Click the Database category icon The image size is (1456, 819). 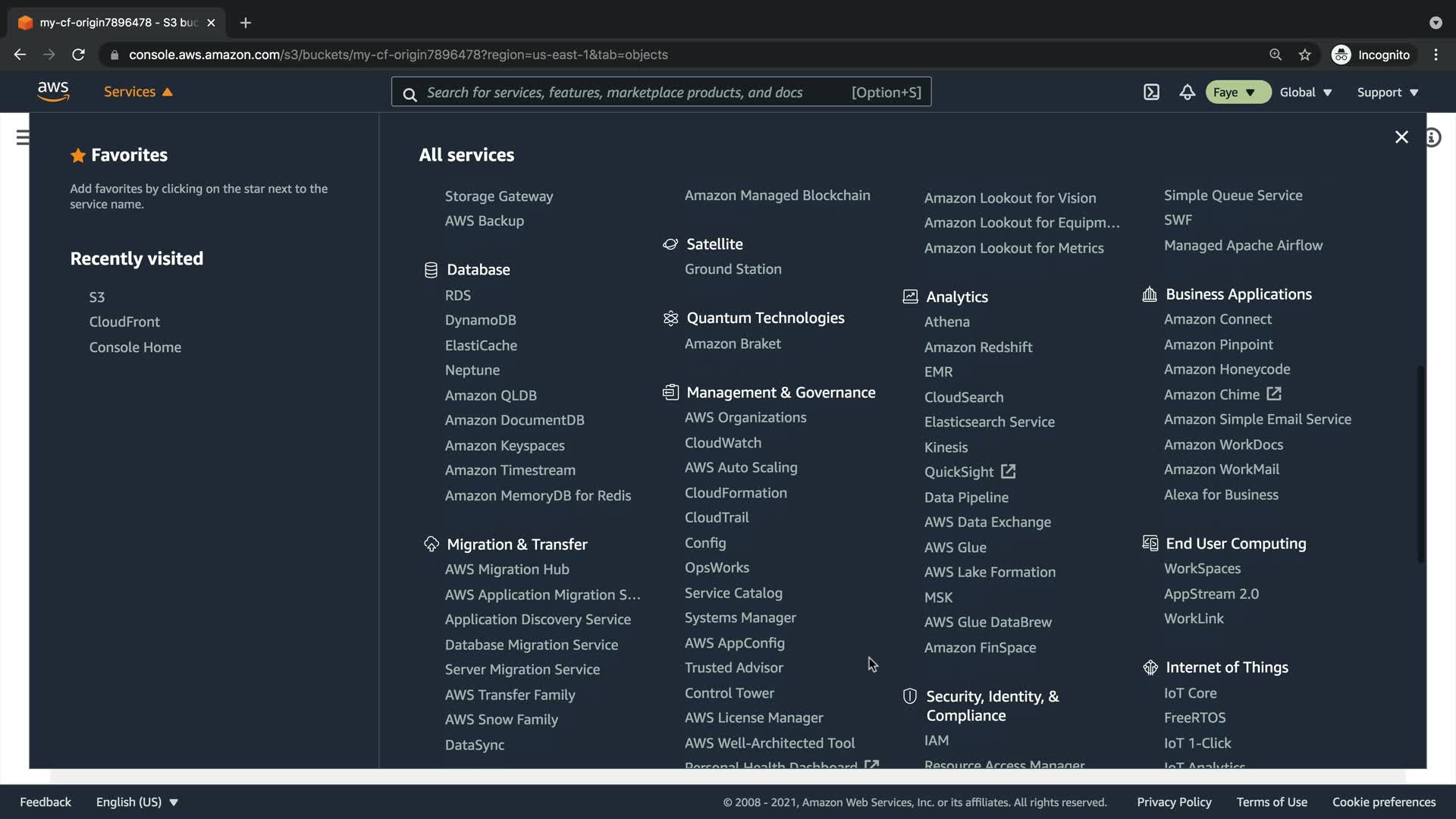point(431,270)
